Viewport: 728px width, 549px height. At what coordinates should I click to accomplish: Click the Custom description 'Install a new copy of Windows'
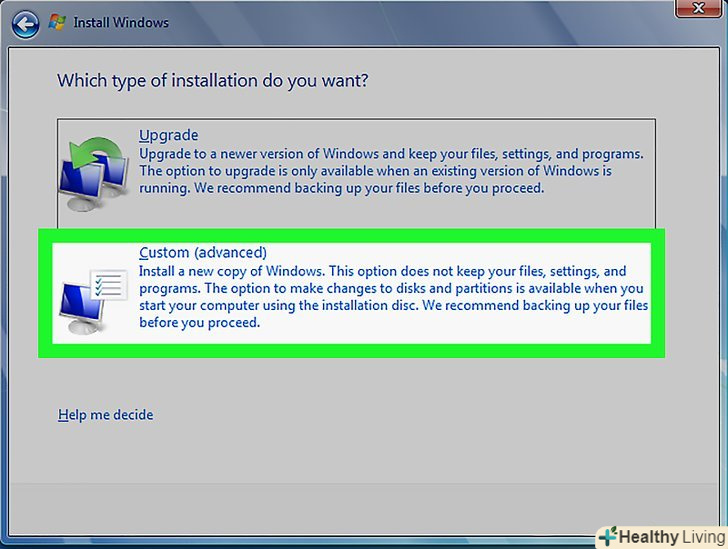pos(393,297)
